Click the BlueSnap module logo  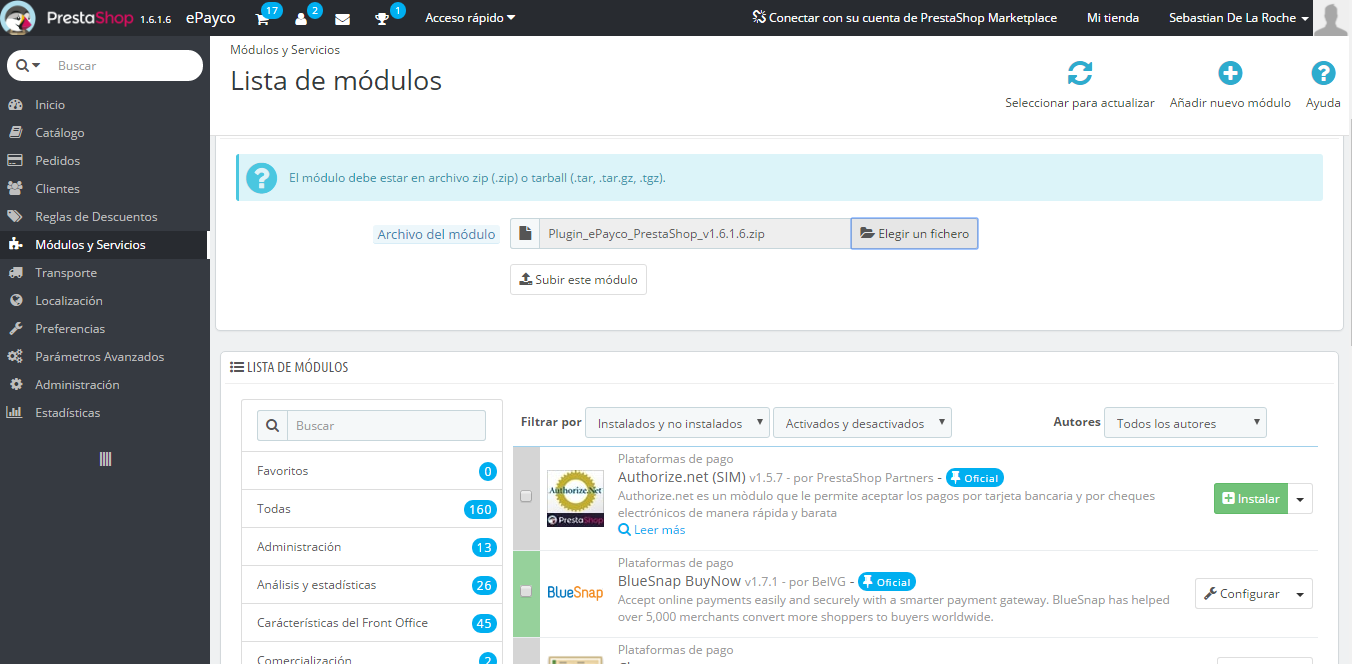(x=575, y=593)
